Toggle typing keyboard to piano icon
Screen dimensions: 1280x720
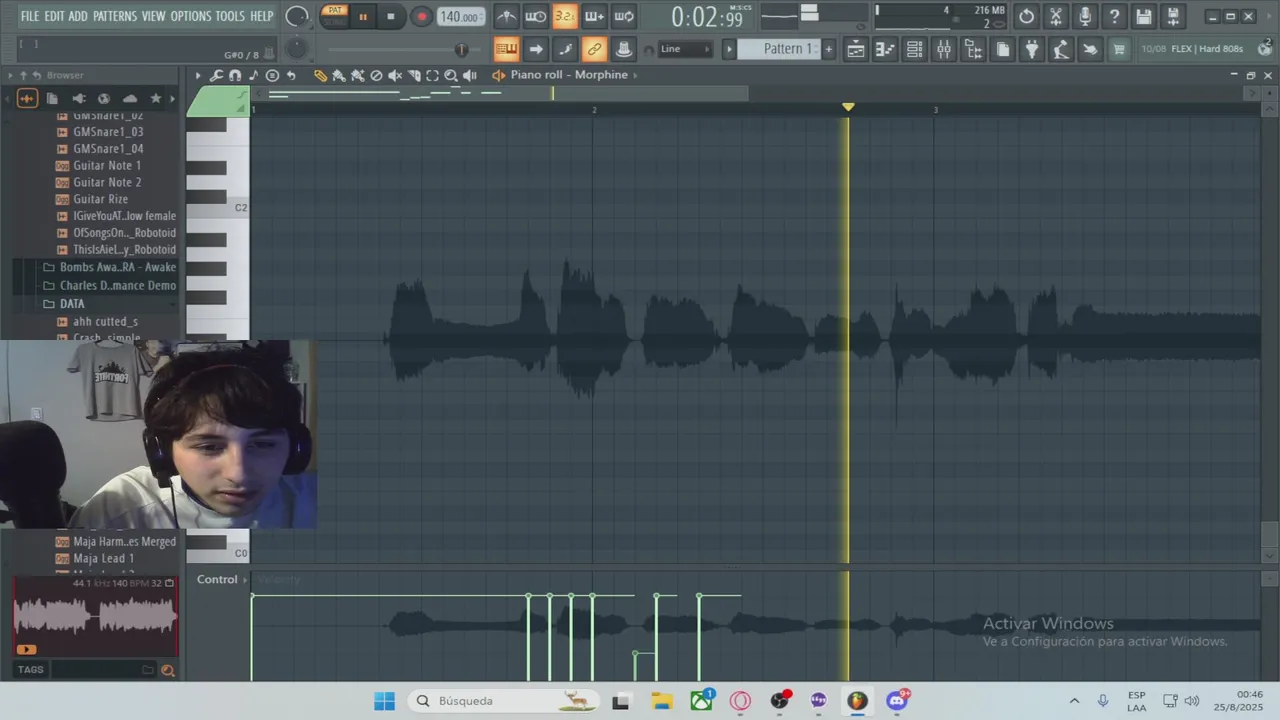506,49
